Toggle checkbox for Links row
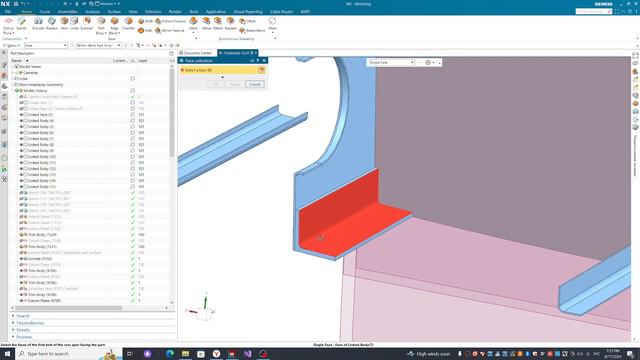Image resolution: width=640 pixels, height=360 pixels. point(133,78)
